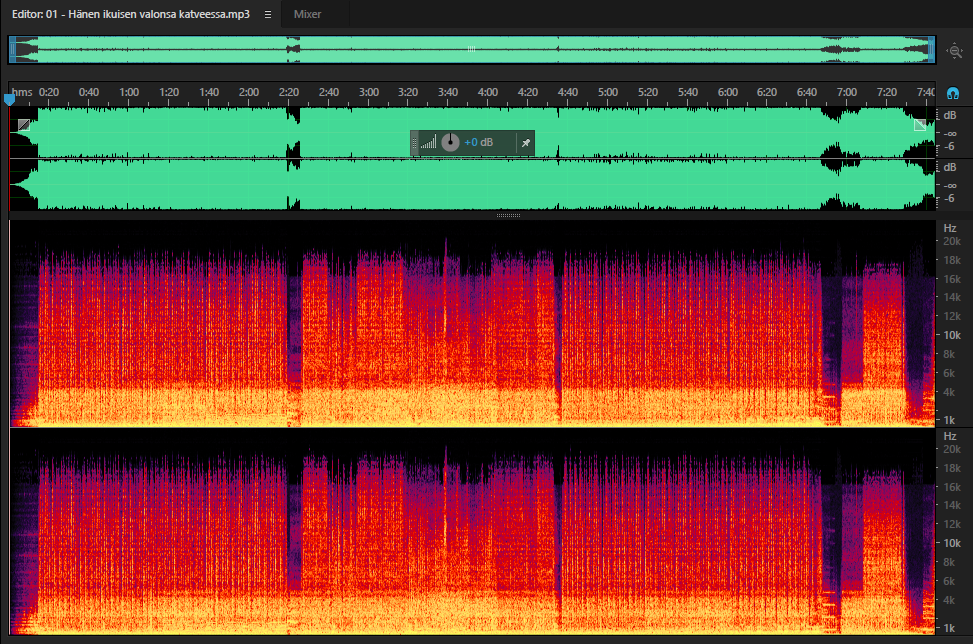Click the HUD volume adjust knob
973x644 pixels.
coord(450,143)
